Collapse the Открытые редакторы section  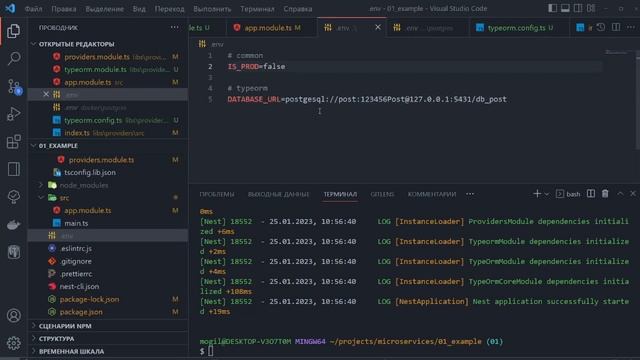coord(108,44)
